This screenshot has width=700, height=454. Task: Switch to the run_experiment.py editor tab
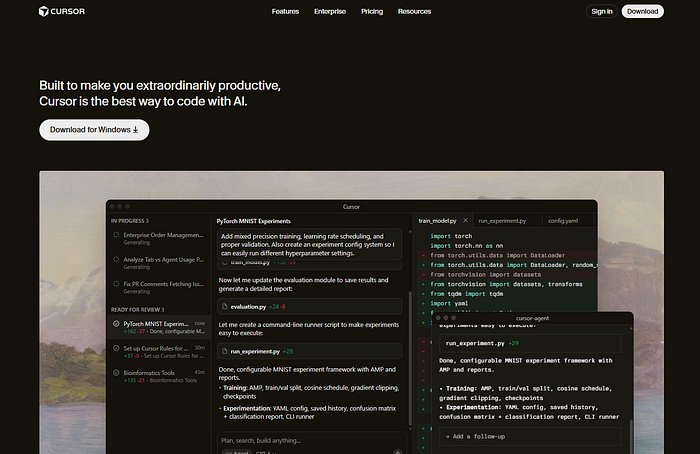tap(503, 219)
